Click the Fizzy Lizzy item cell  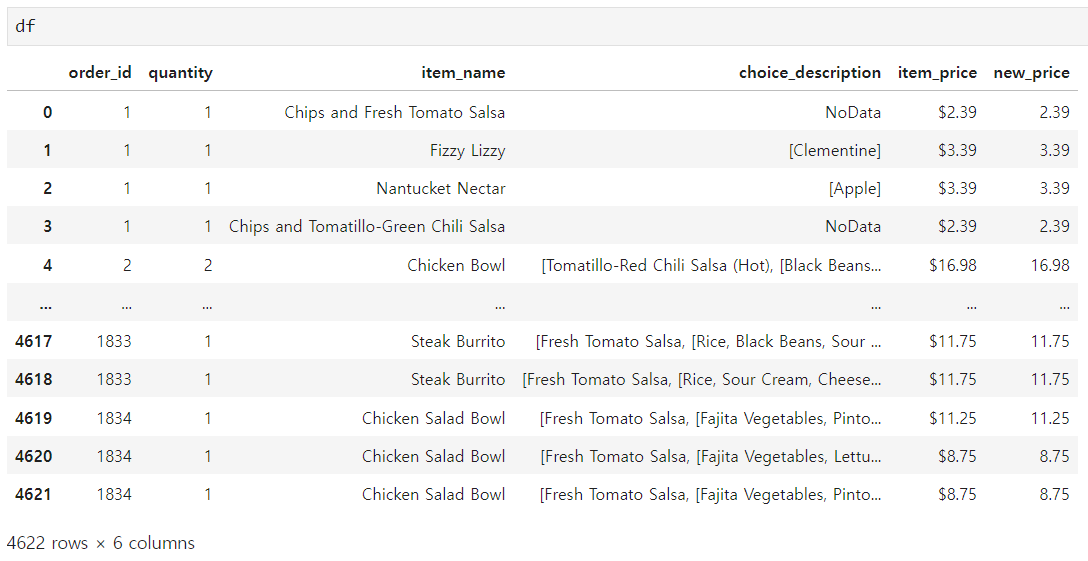tap(468, 151)
